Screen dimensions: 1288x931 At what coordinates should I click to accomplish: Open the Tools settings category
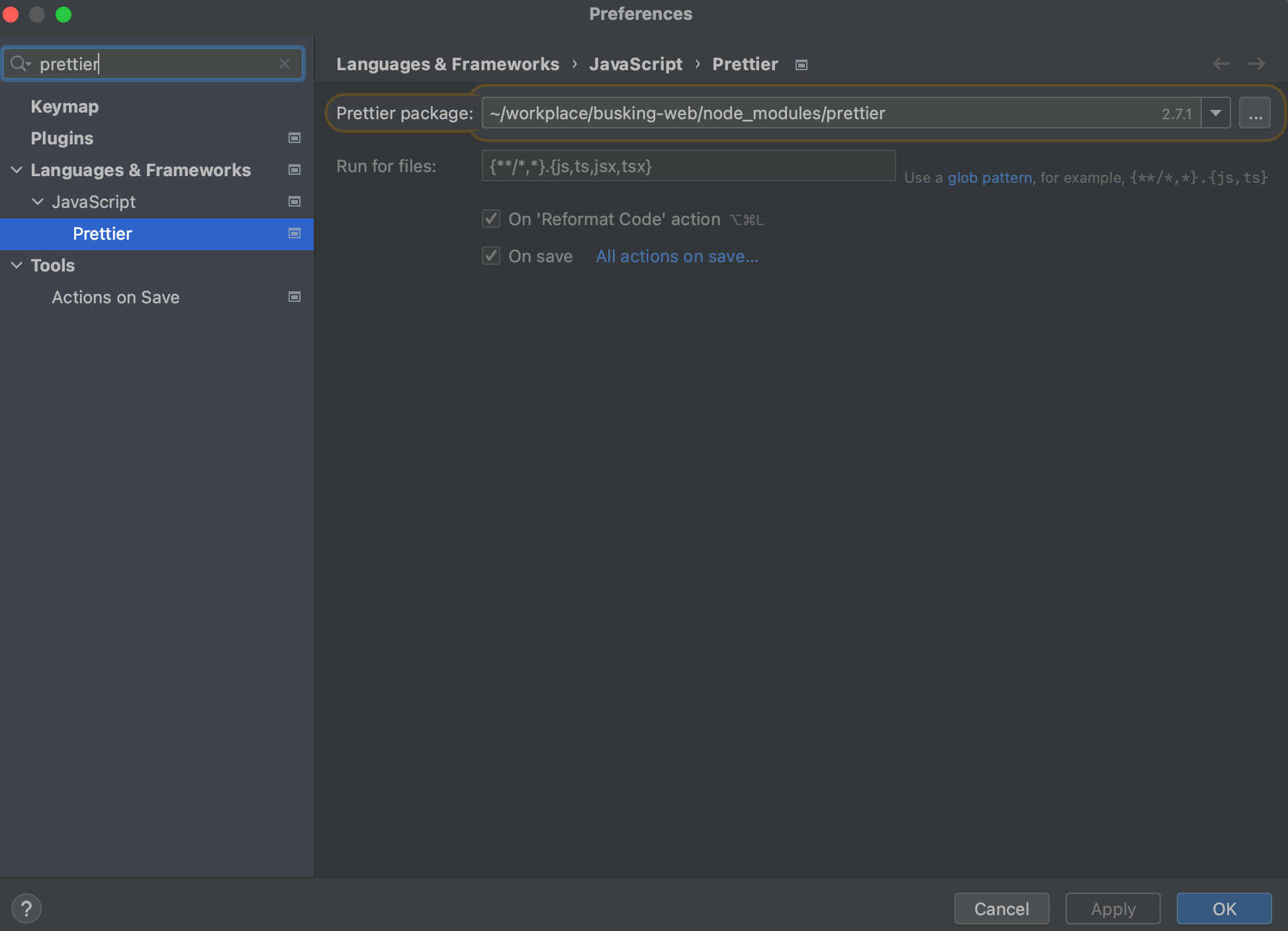click(x=53, y=266)
